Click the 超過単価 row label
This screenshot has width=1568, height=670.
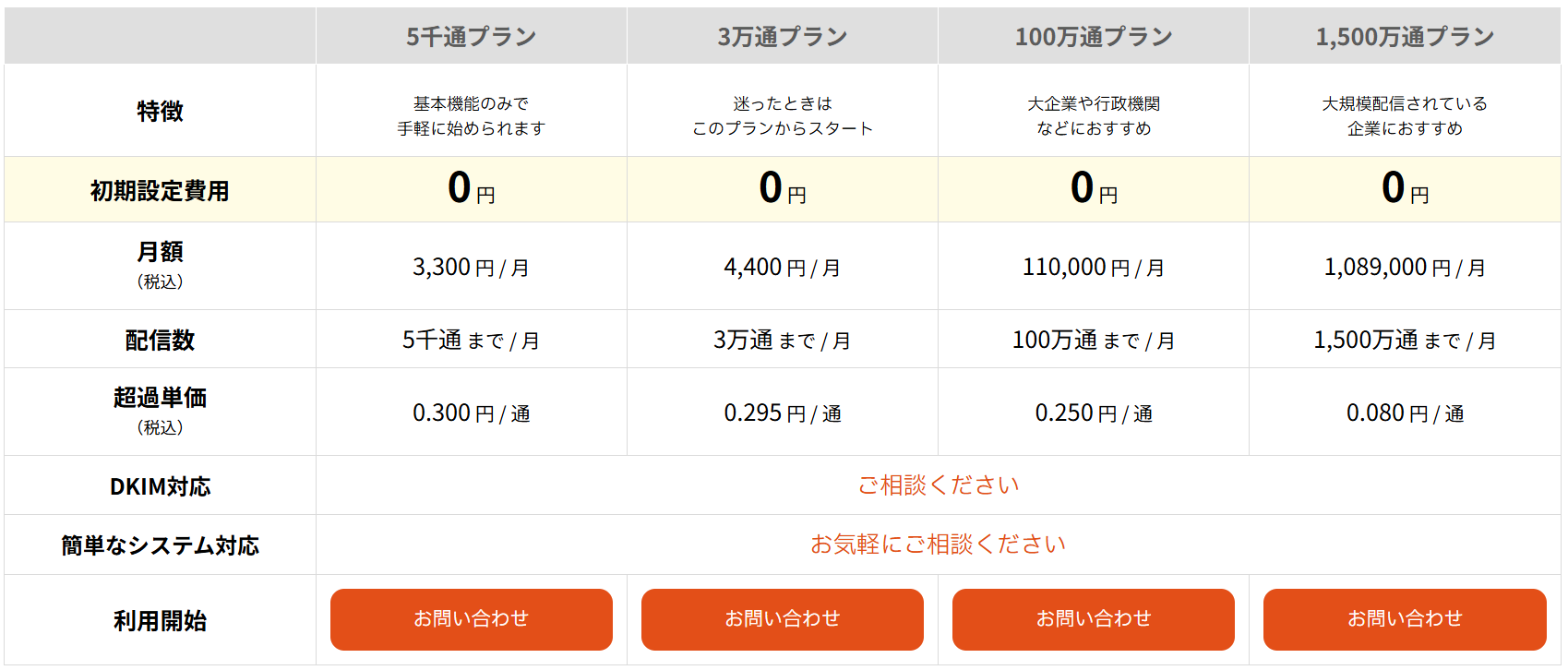click(x=160, y=399)
